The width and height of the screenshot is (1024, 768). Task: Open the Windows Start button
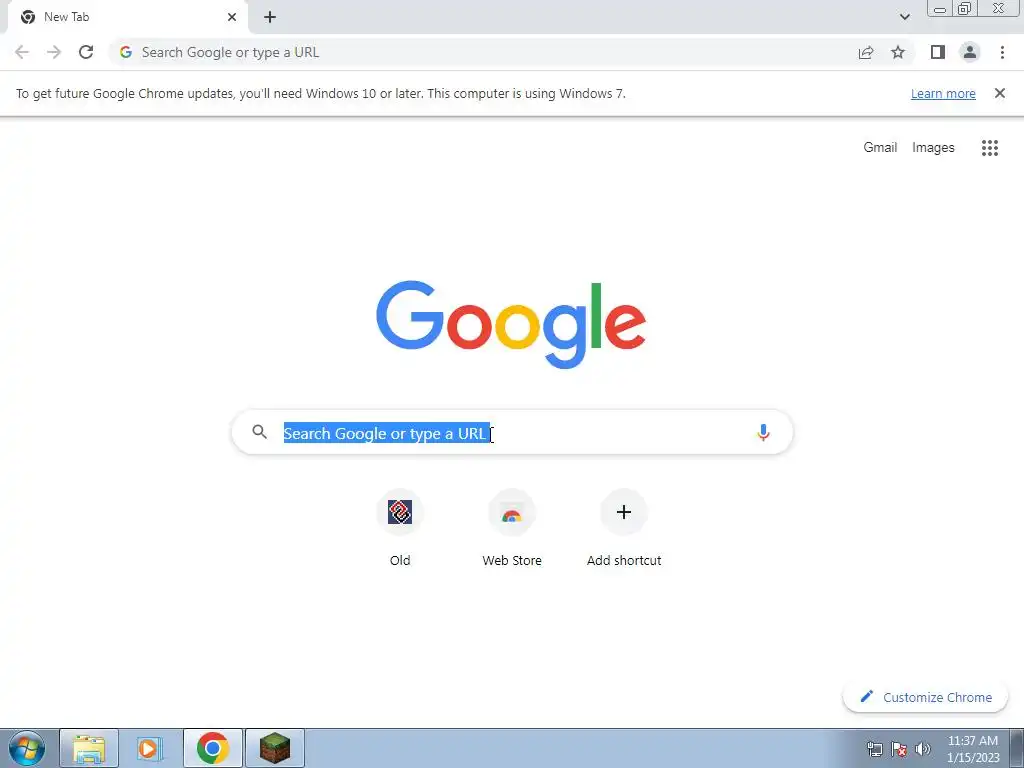27,749
